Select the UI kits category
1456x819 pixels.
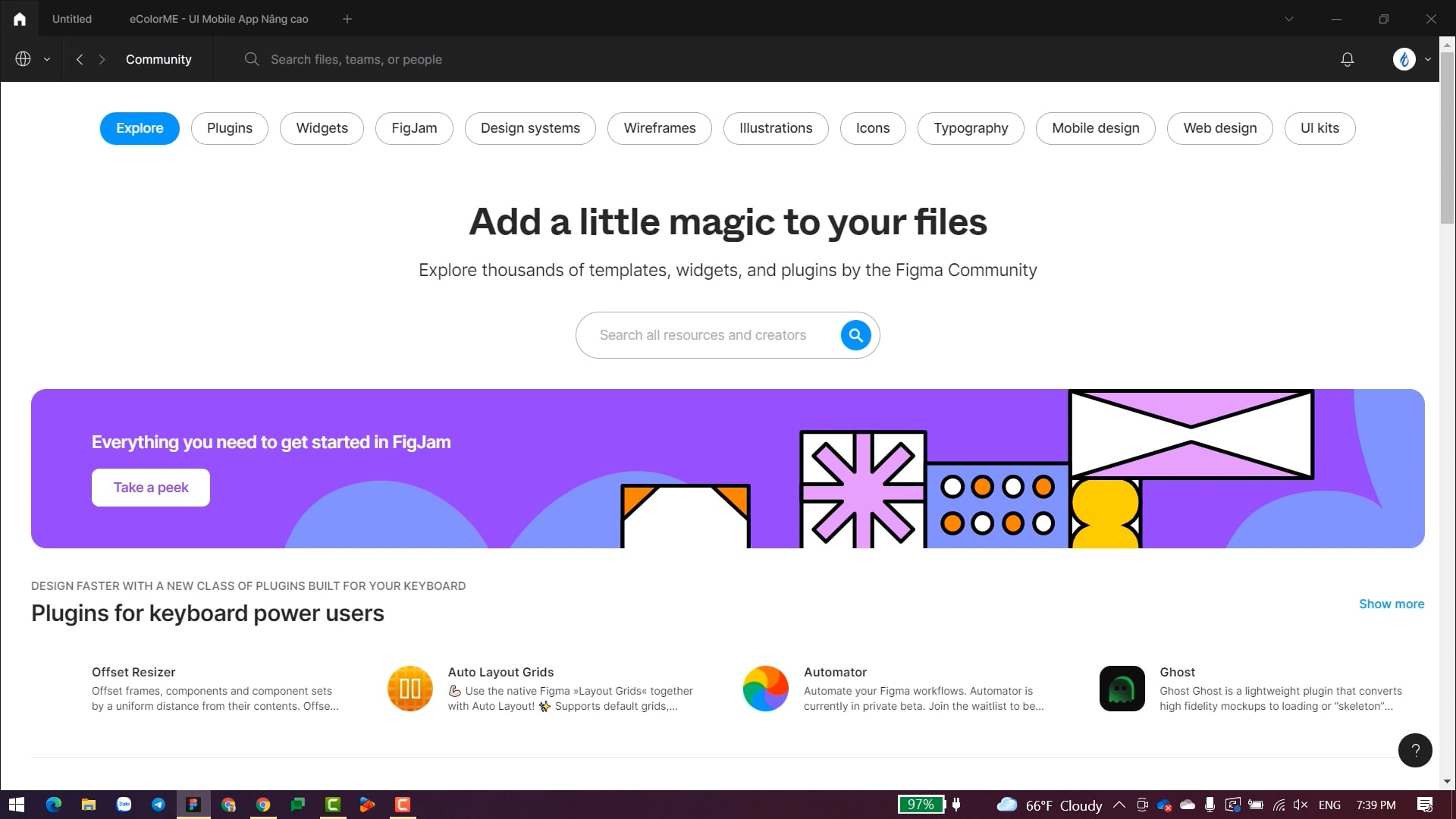click(1320, 128)
